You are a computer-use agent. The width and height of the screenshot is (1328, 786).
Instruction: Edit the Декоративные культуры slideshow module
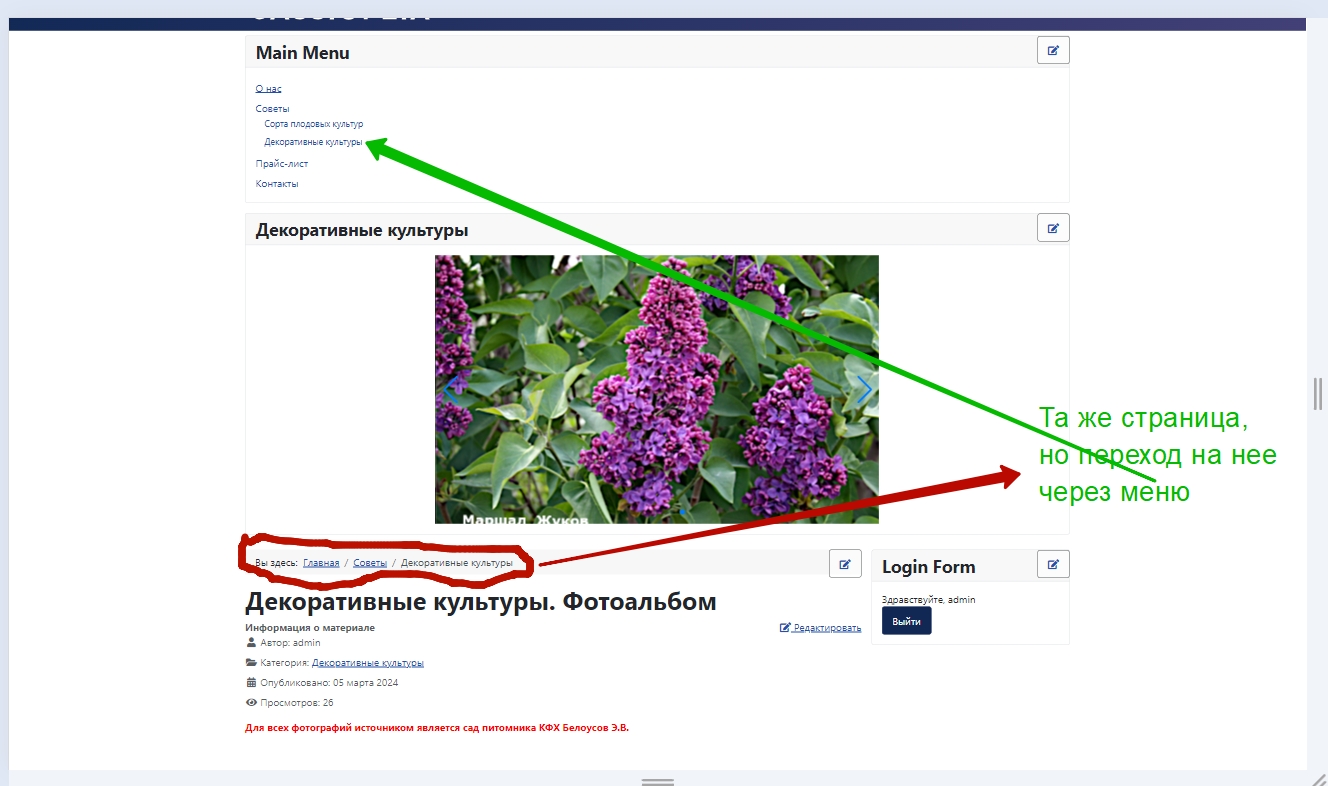[x=1053, y=228]
